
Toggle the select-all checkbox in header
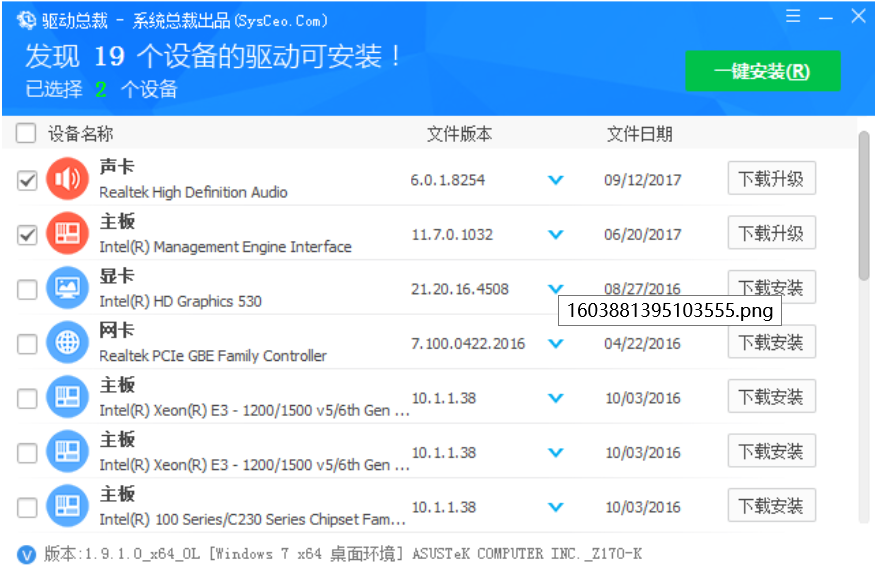(27, 134)
